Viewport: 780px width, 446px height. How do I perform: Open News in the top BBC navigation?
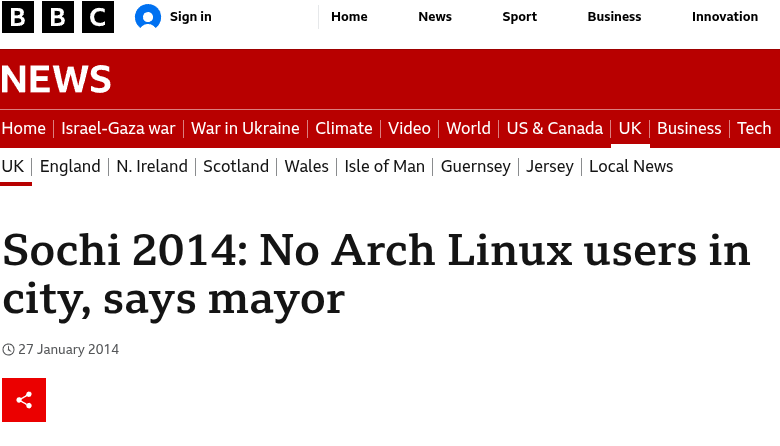point(435,17)
